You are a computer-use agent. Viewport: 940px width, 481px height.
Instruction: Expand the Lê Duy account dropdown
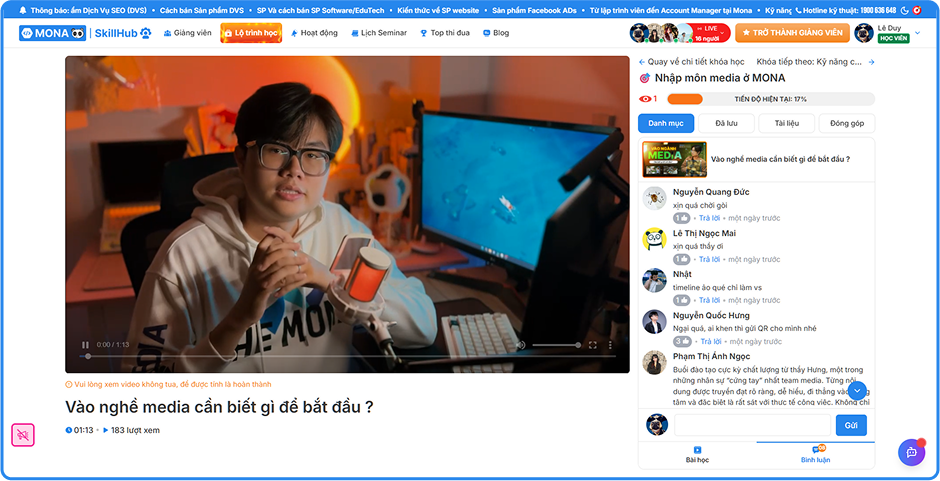pyautogui.click(x=918, y=33)
